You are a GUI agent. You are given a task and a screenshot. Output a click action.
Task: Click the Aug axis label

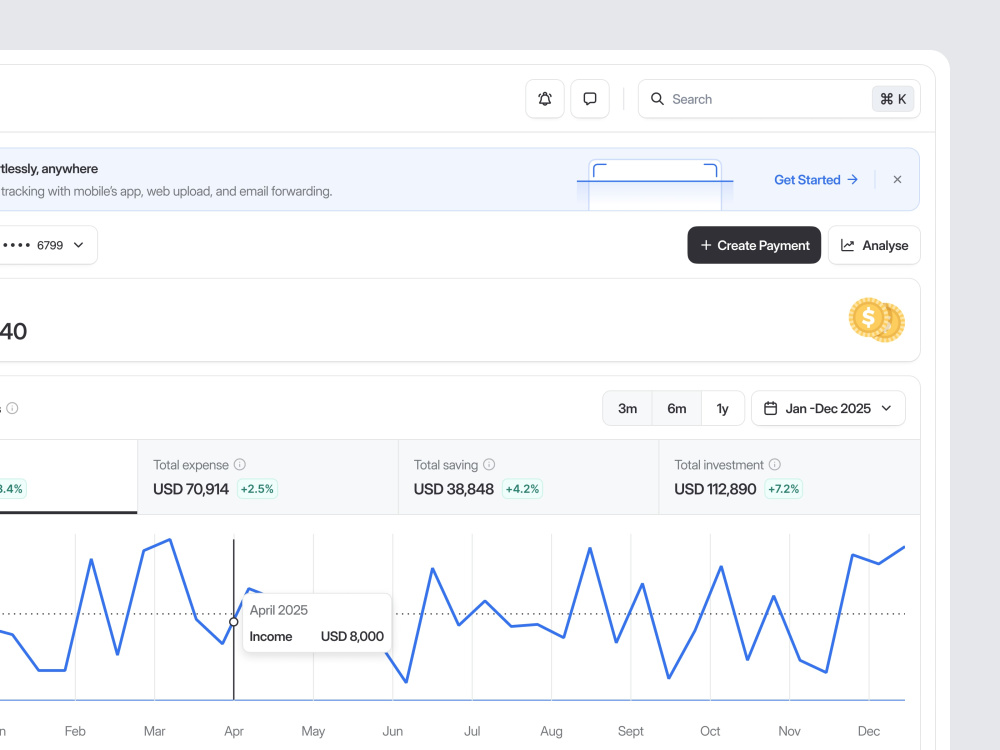click(551, 732)
